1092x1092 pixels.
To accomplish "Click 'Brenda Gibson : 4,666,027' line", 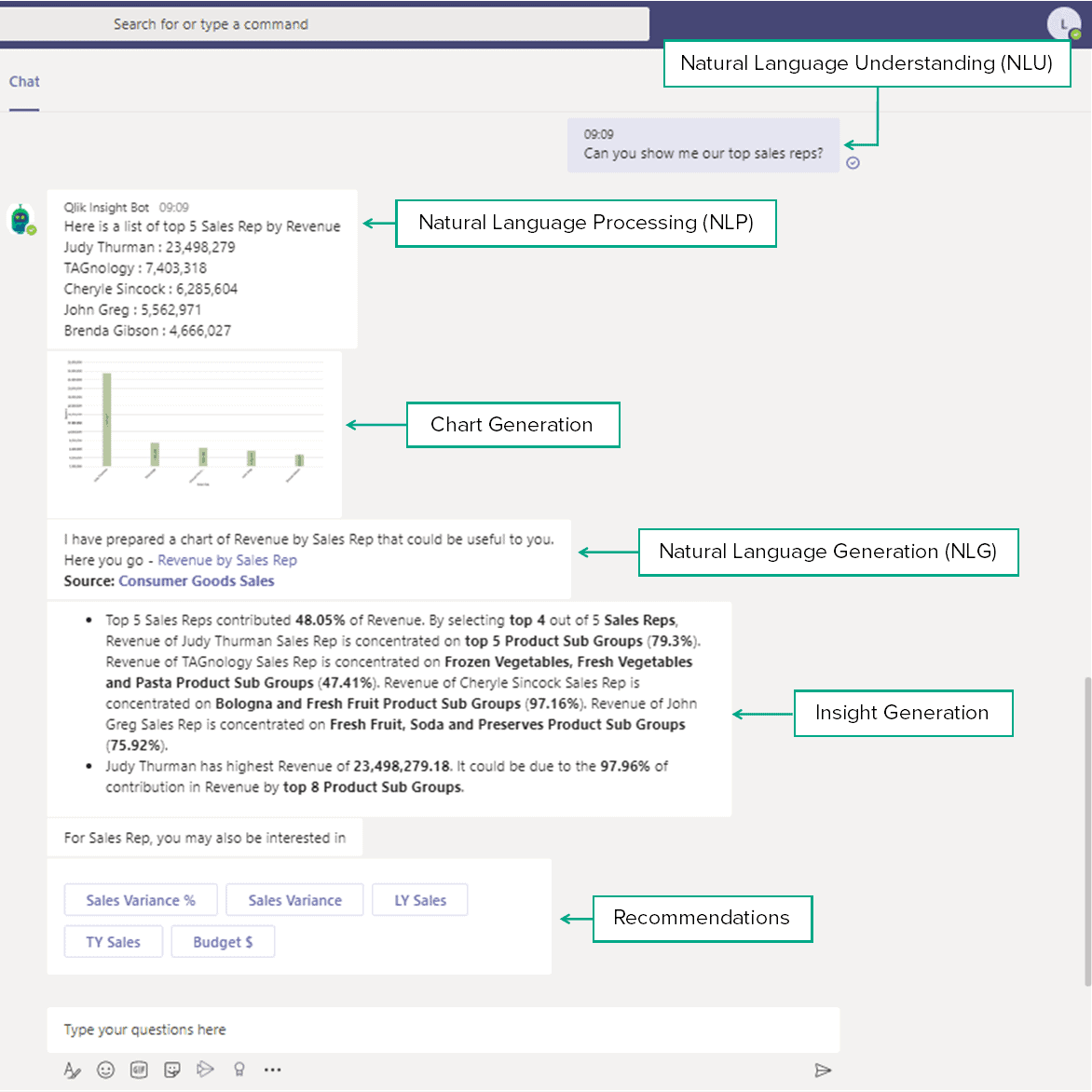I will click(x=147, y=331).
